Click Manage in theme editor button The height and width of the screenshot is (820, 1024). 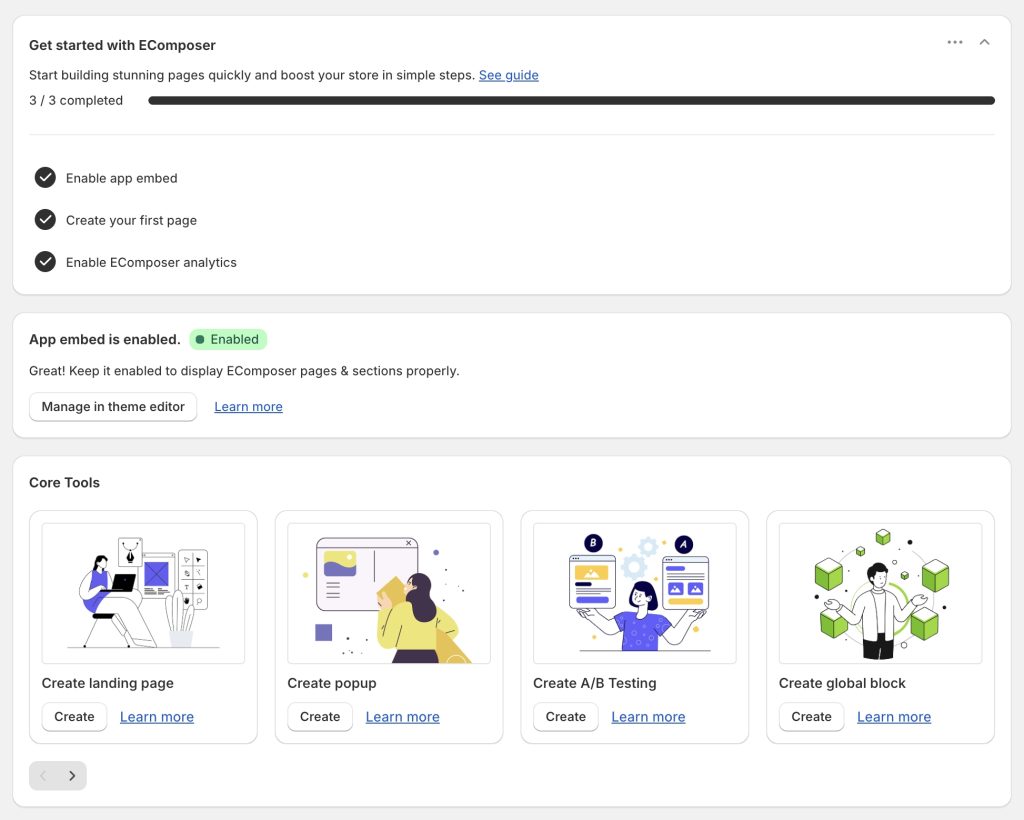(113, 407)
